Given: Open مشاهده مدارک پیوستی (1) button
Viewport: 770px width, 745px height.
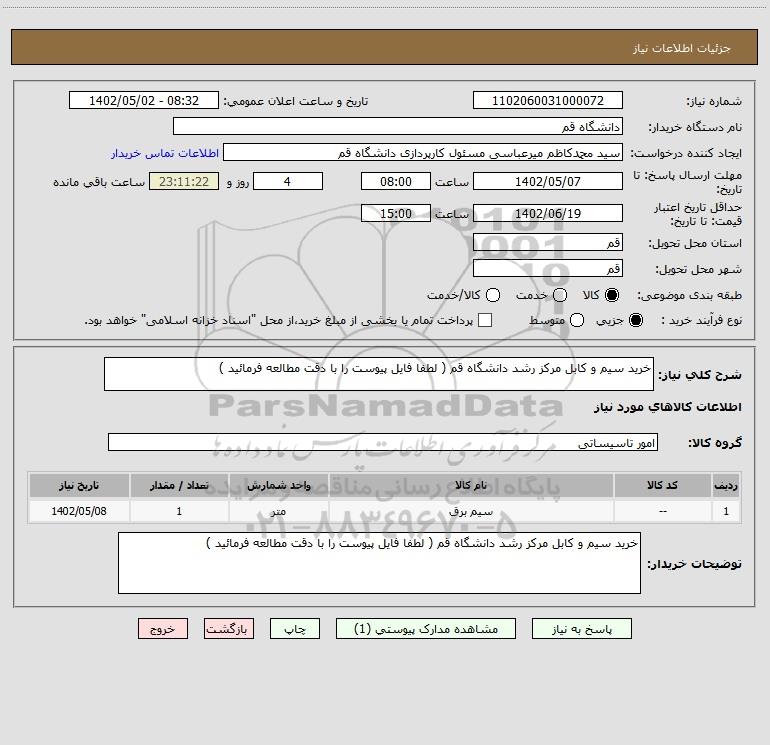Looking at the screenshot, I should pos(426,629).
